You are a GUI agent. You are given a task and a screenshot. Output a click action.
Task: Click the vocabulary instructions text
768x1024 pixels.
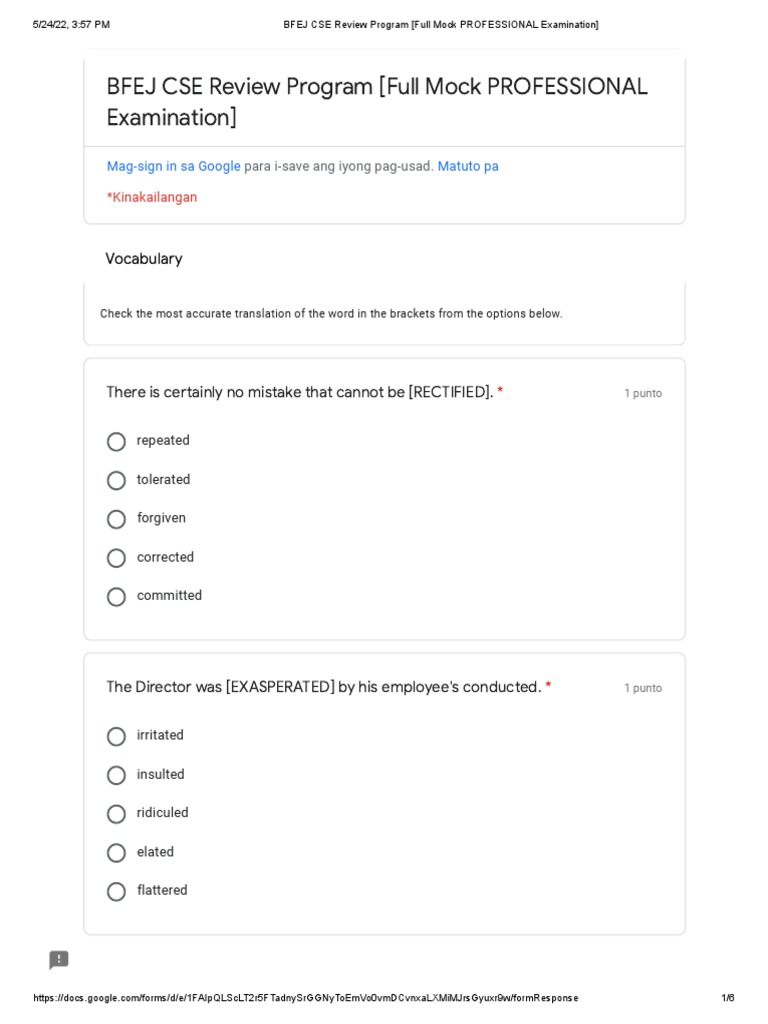point(331,314)
